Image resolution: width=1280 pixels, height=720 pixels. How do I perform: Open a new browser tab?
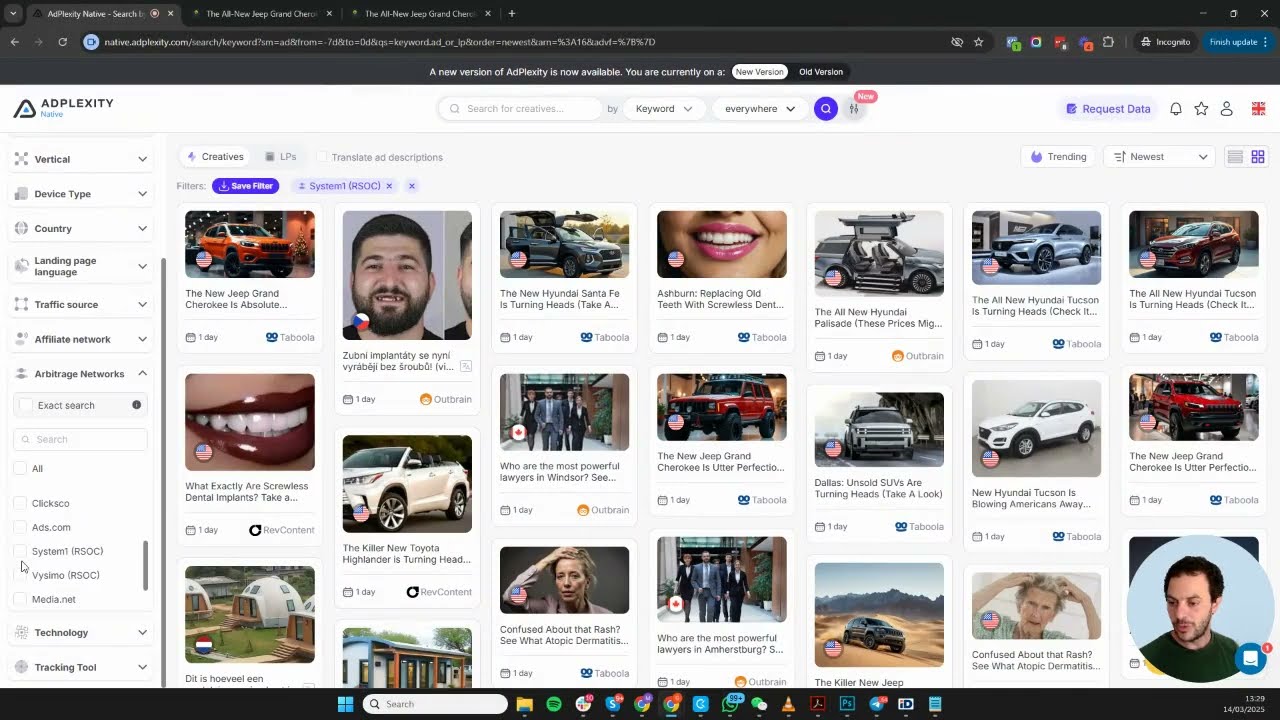[512, 14]
